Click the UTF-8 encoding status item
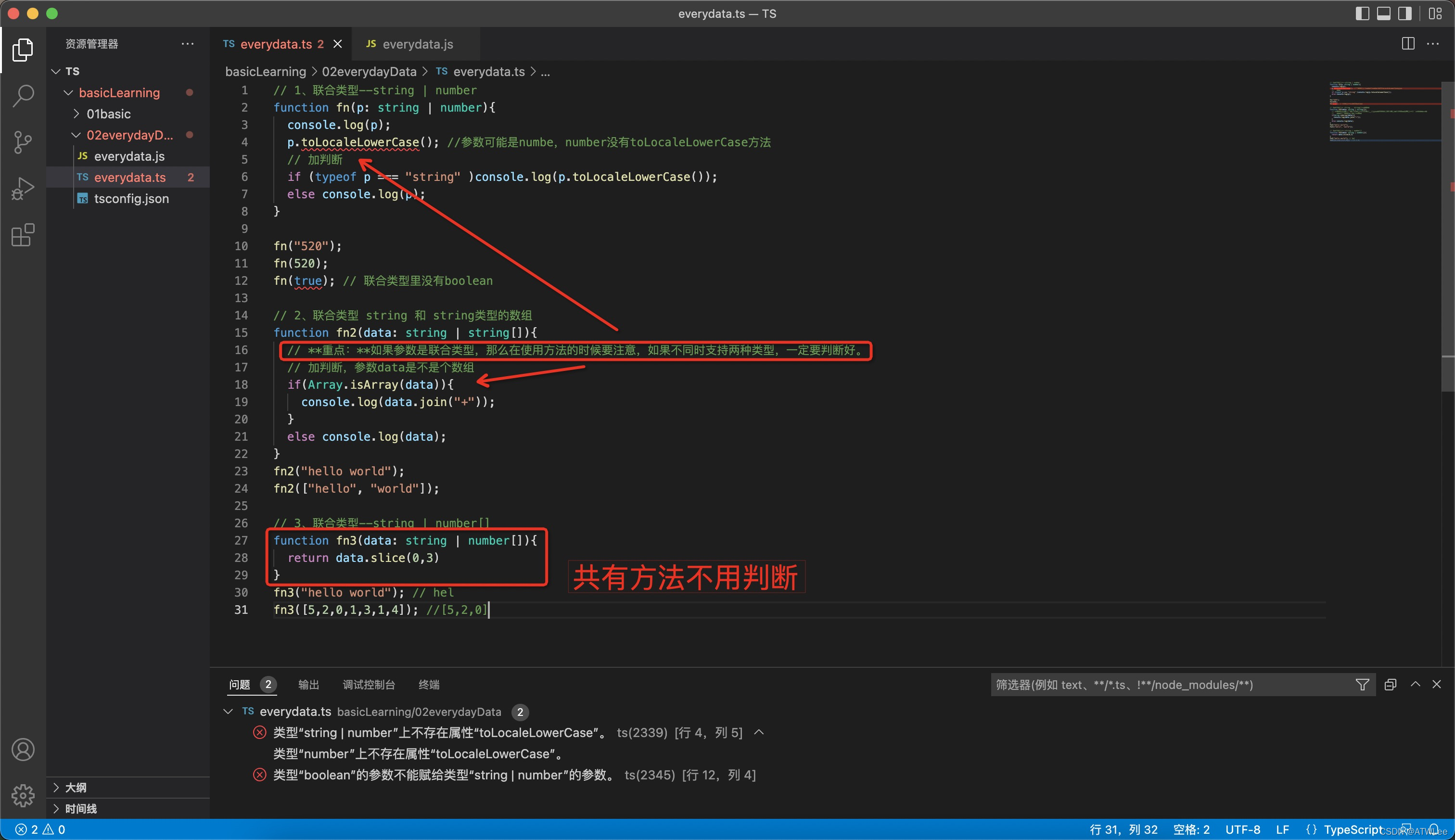This screenshot has width=1455, height=840. [1243, 829]
